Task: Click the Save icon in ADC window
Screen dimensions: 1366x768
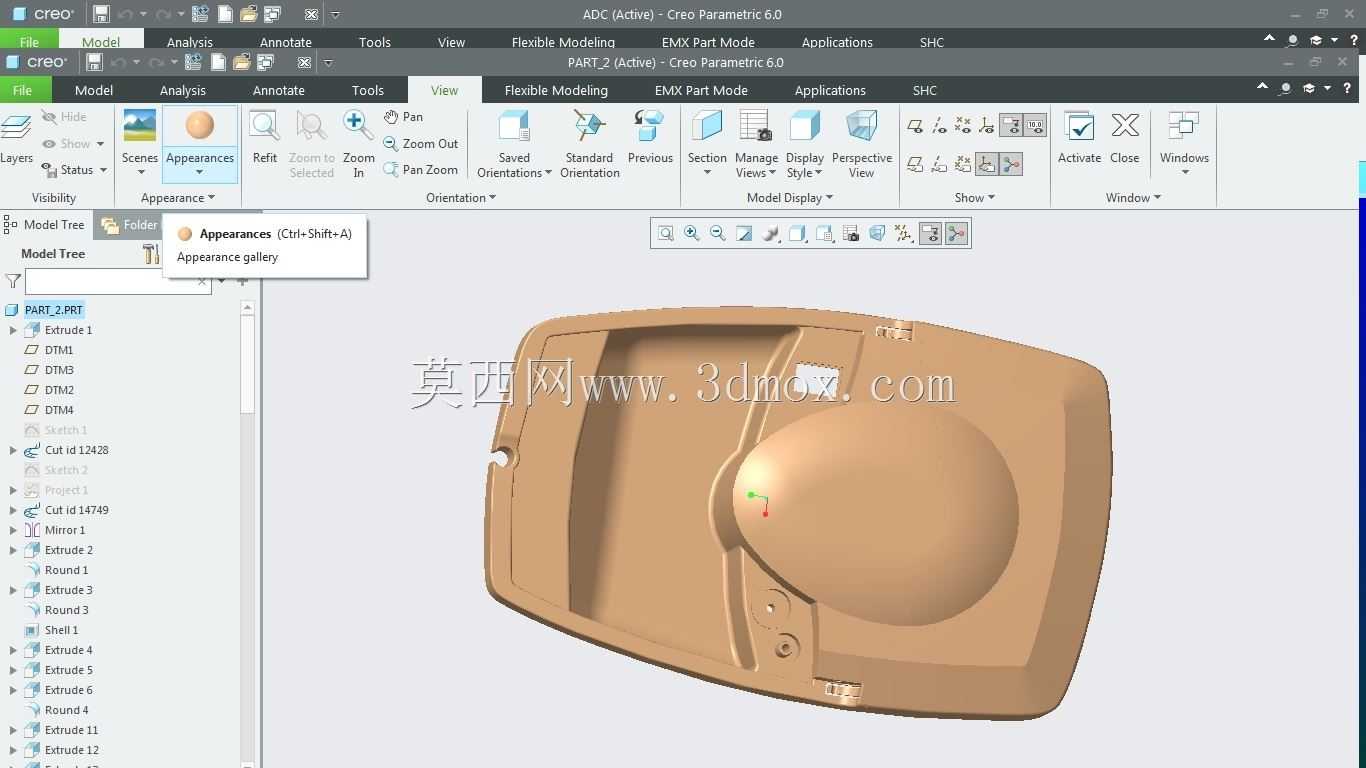Action: 101,14
